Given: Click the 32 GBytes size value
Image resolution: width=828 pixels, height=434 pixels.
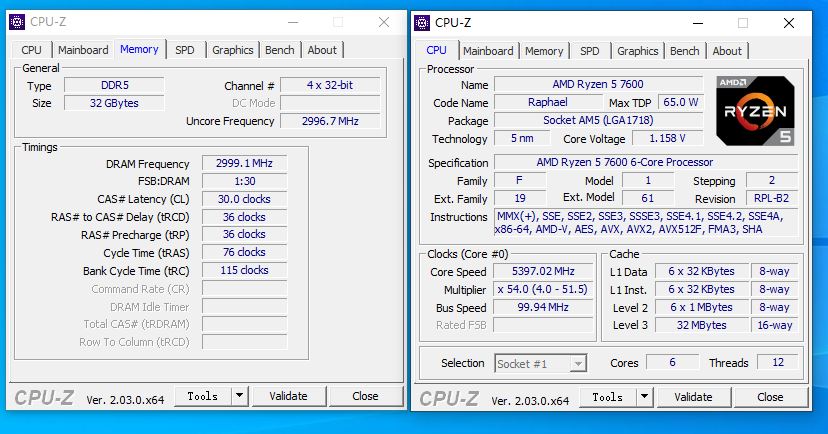Looking at the screenshot, I should coord(115,103).
